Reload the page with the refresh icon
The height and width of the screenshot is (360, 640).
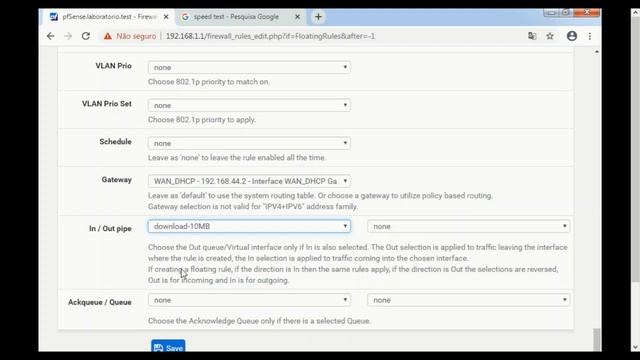86,36
